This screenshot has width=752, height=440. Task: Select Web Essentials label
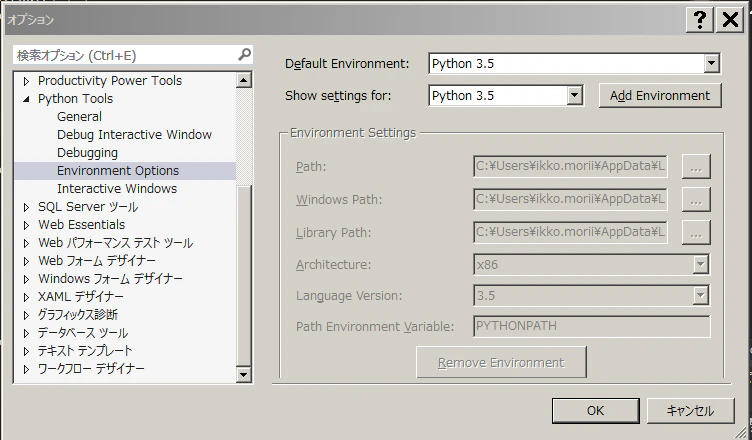pyautogui.click(x=82, y=225)
